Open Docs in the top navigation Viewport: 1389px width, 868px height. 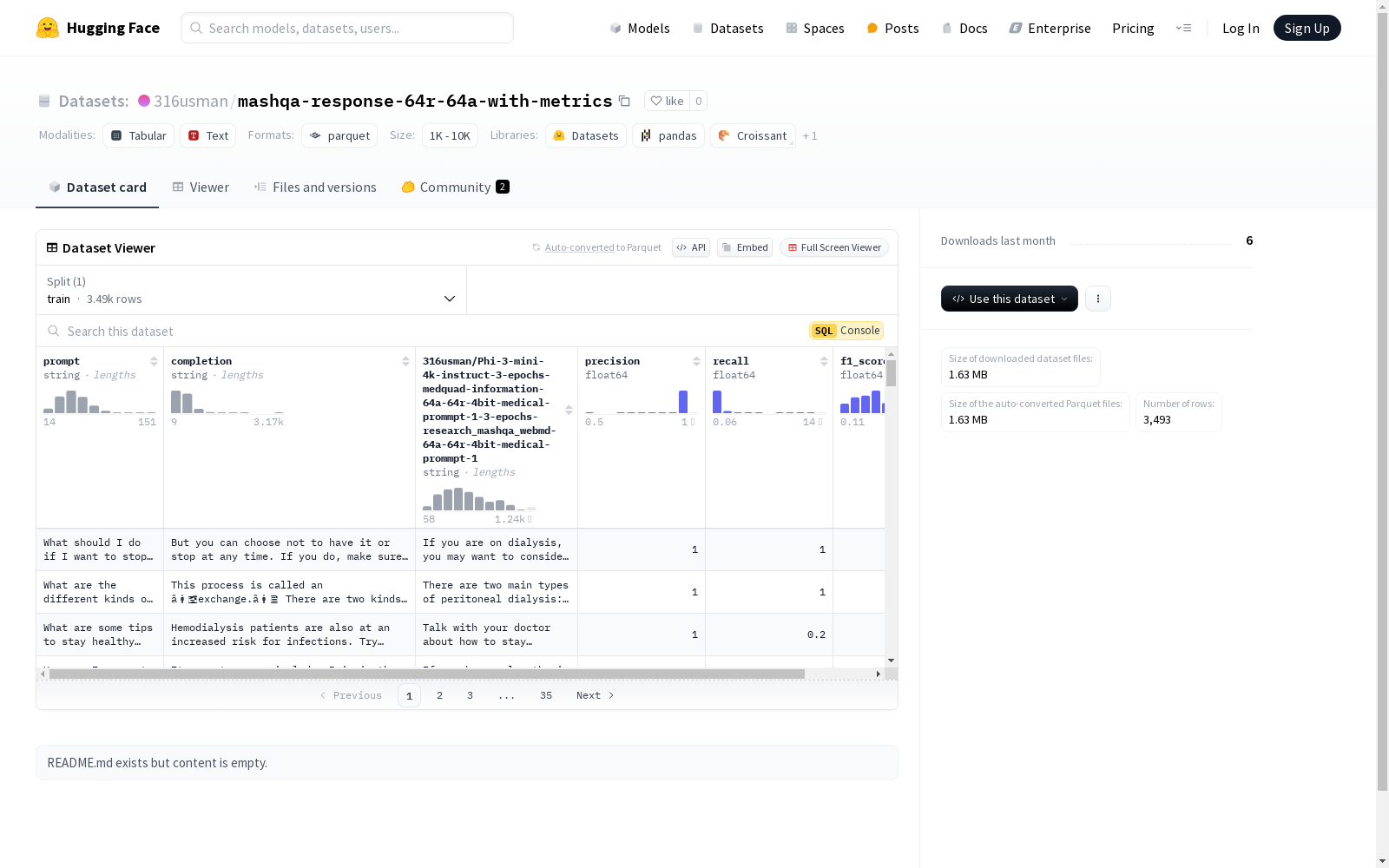coord(964,28)
